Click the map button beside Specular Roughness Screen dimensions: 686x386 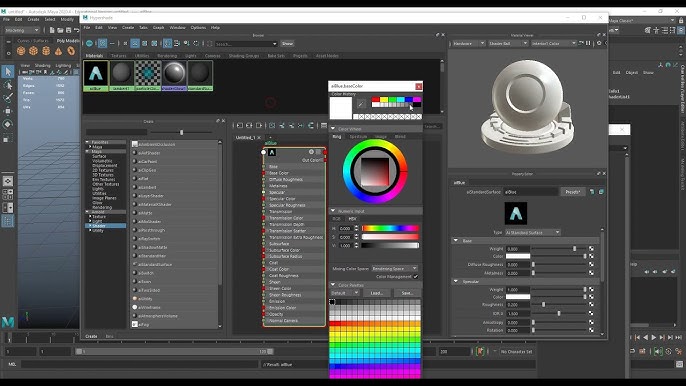(x=591, y=305)
